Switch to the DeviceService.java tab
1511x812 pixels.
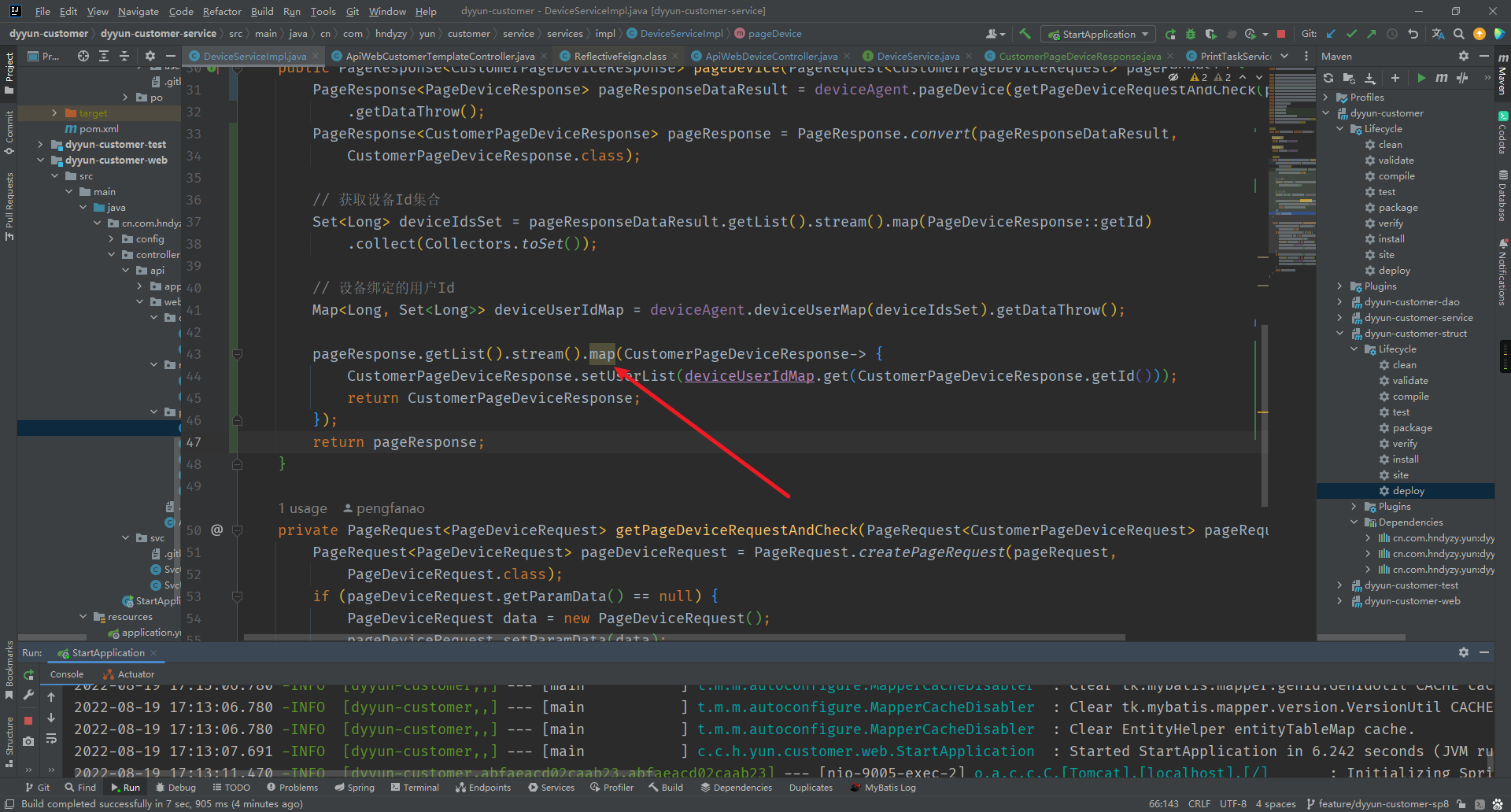pos(918,56)
